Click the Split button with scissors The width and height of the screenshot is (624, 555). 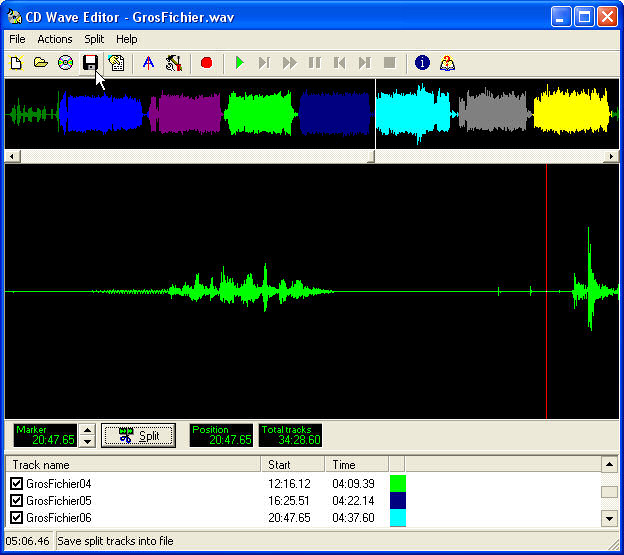point(138,435)
